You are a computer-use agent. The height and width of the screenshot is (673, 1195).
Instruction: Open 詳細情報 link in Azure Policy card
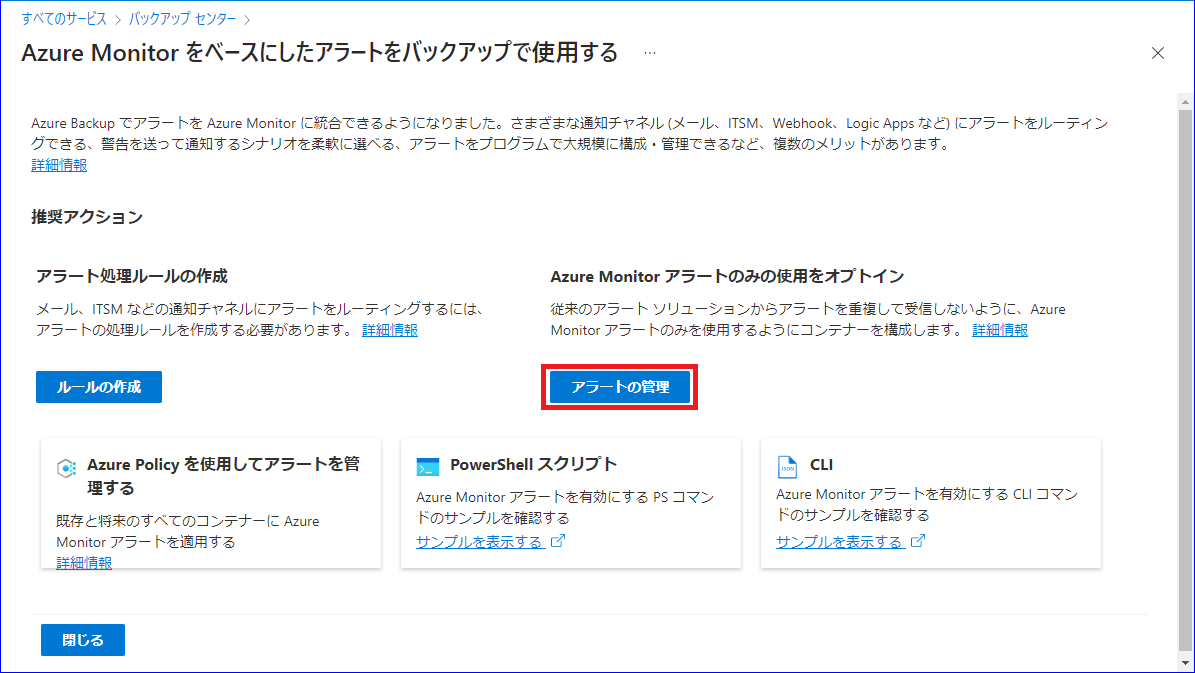pos(84,562)
